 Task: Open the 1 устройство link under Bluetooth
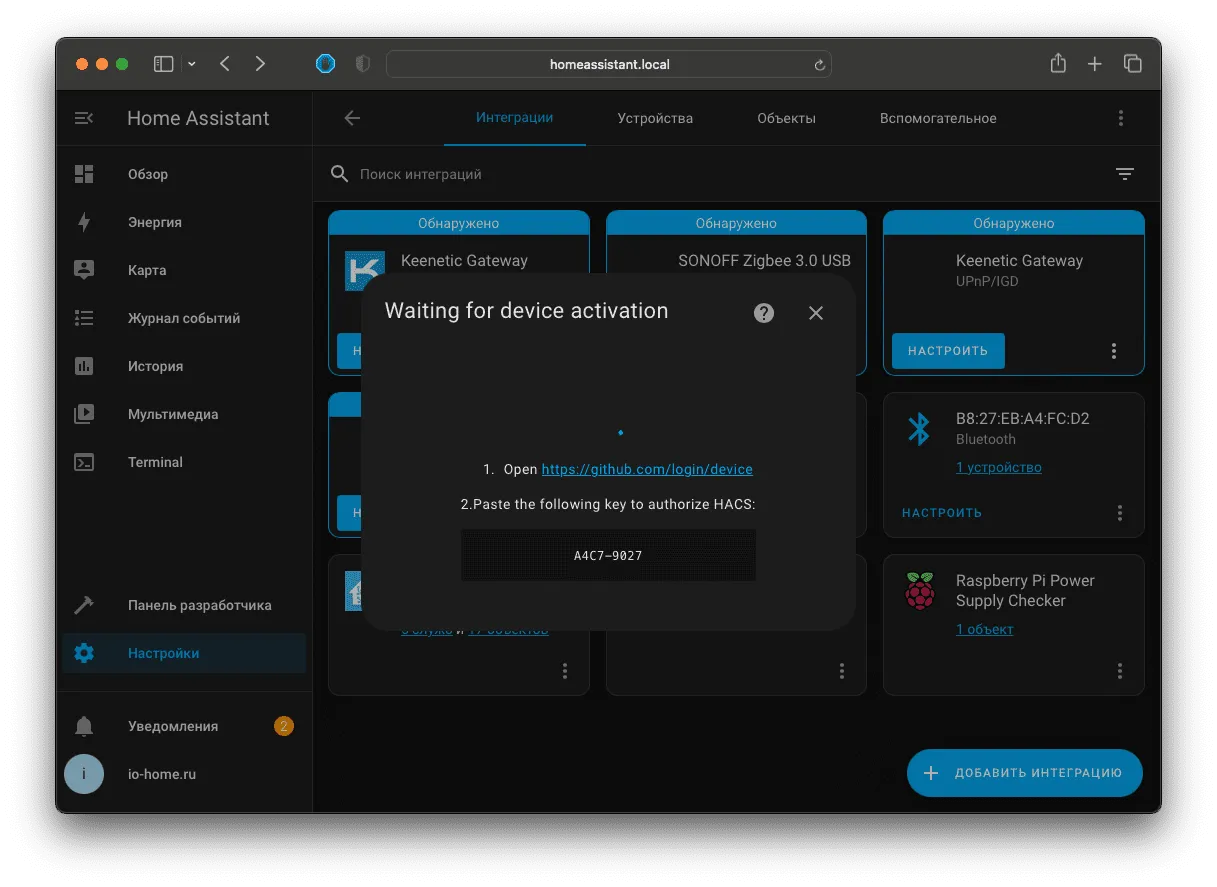999,467
